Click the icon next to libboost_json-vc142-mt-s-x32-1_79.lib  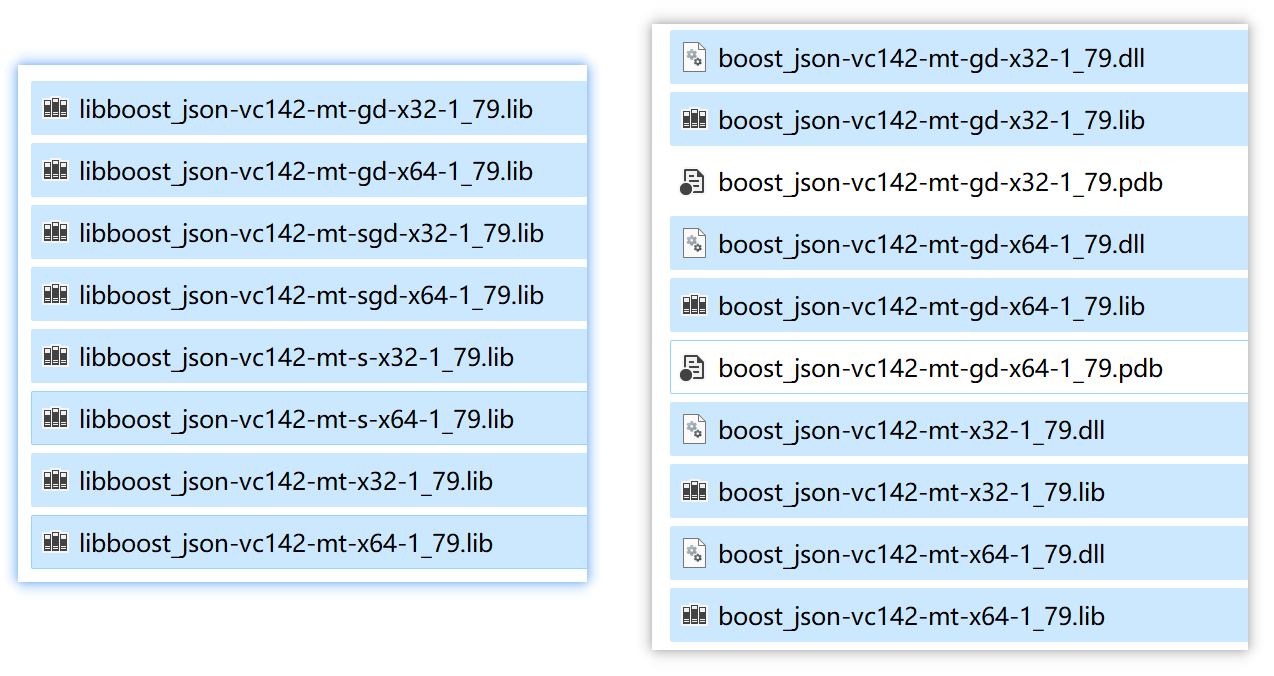coord(56,357)
